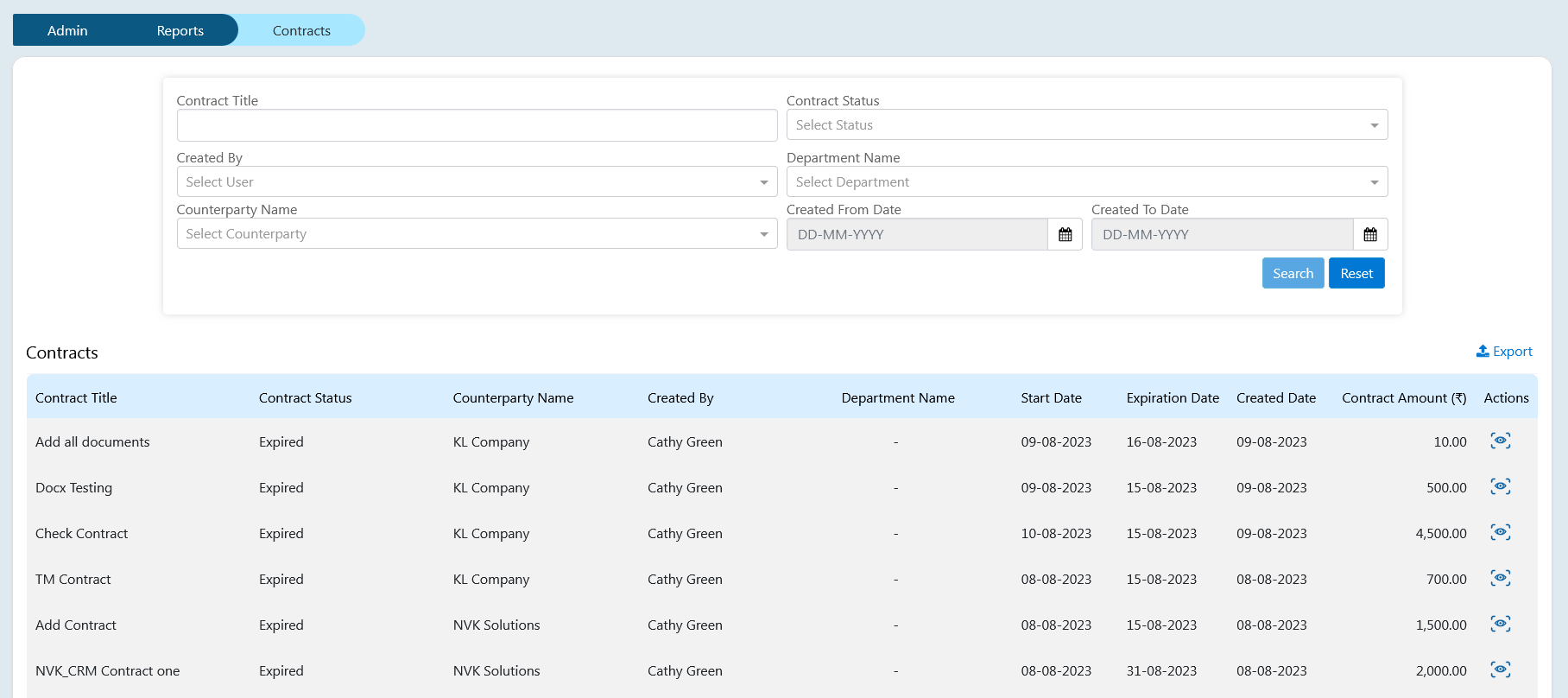
Task: Open the Reports tab
Action: 180,30
